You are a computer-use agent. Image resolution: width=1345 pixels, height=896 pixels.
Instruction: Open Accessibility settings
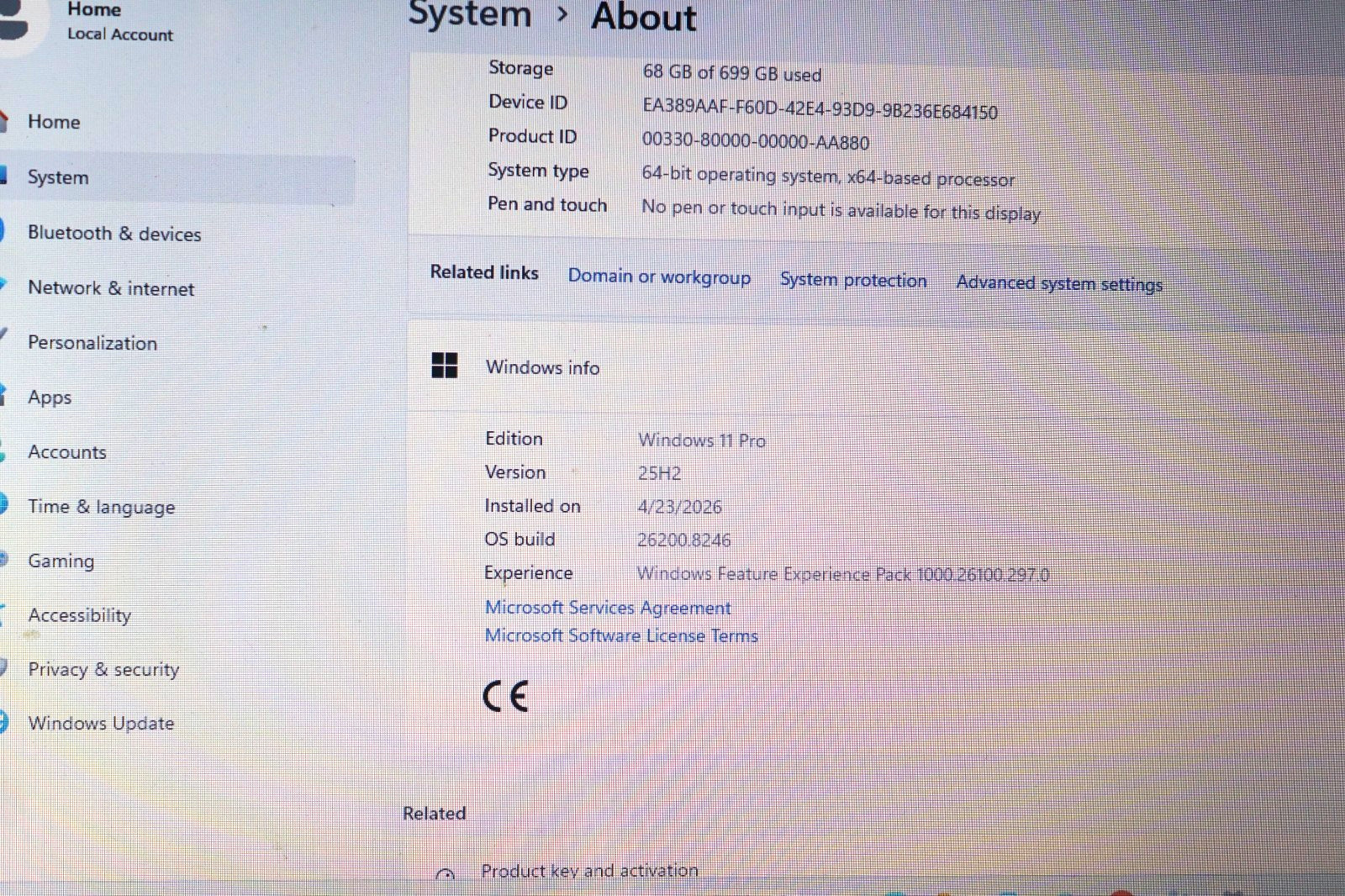click(79, 615)
